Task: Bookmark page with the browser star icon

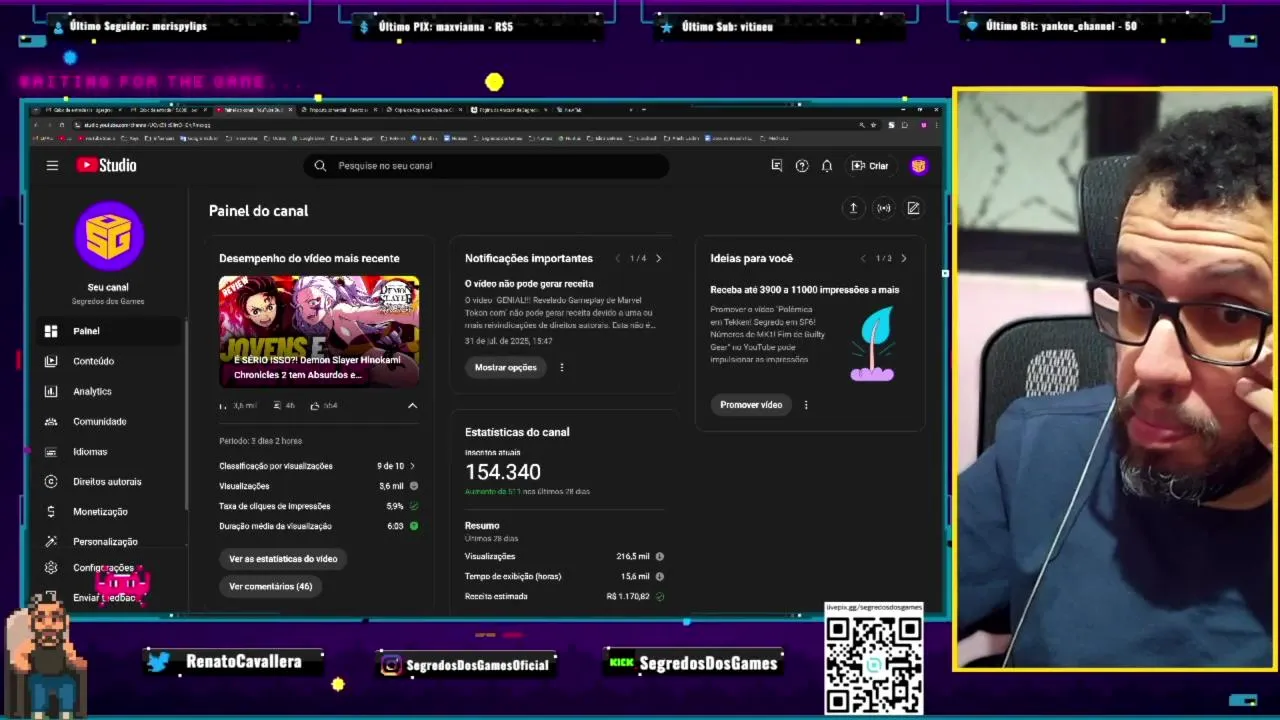Action: 873,125
